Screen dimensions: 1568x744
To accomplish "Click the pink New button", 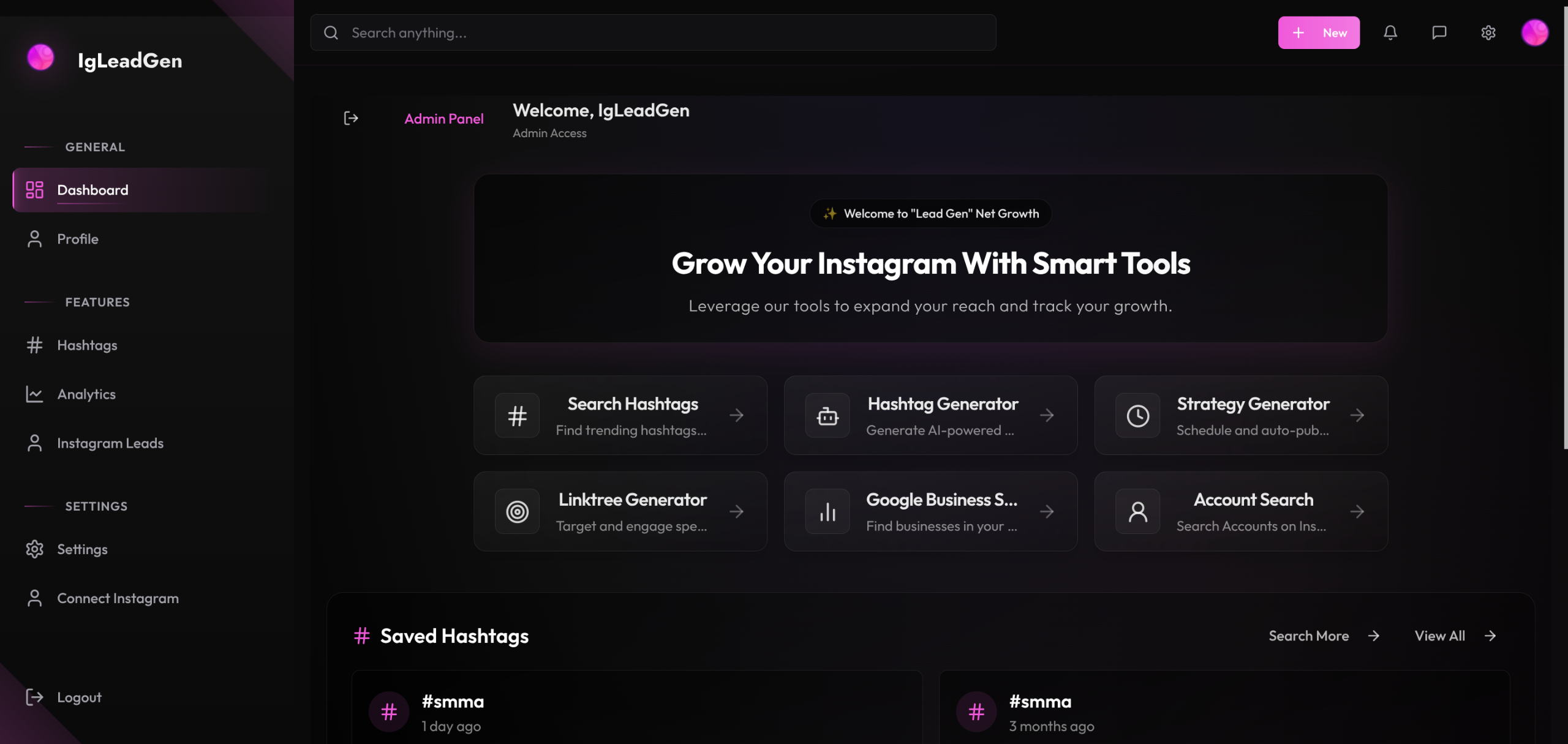I will tap(1318, 32).
